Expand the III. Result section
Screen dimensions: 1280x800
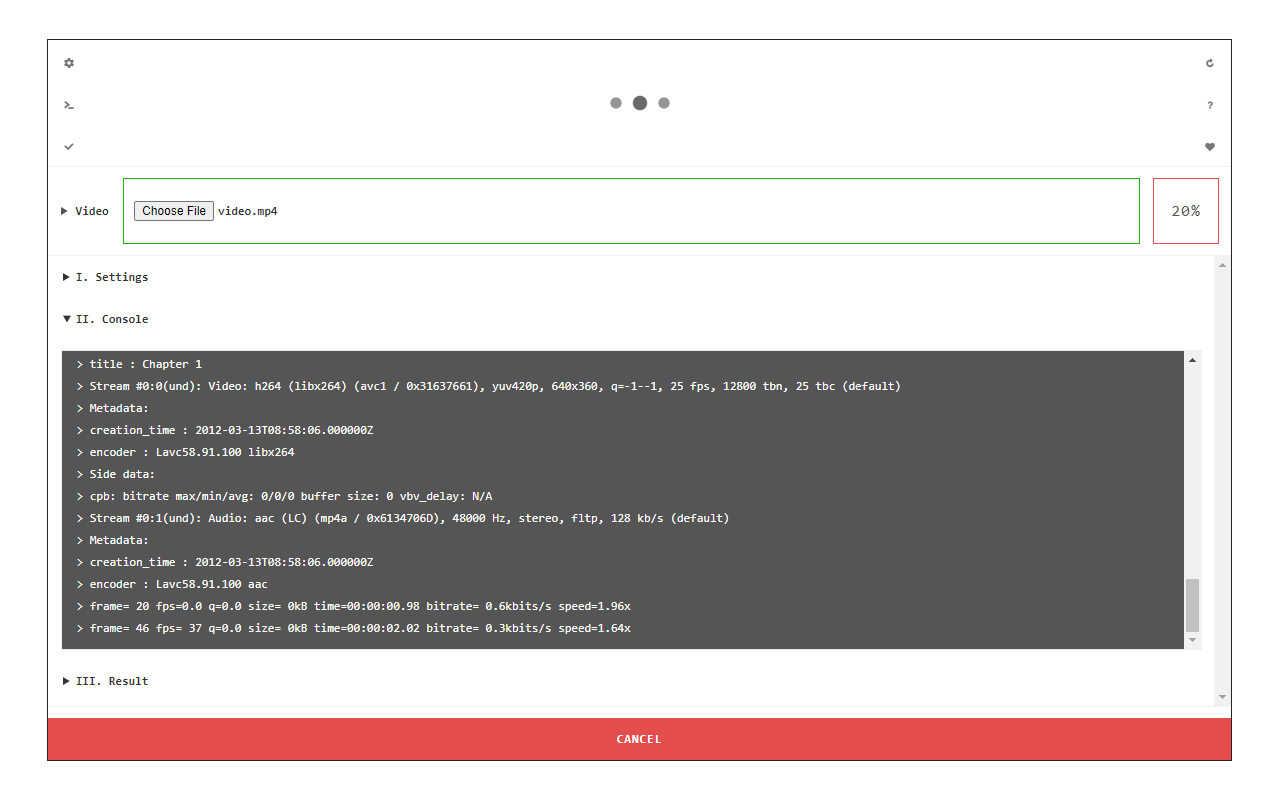105,681
